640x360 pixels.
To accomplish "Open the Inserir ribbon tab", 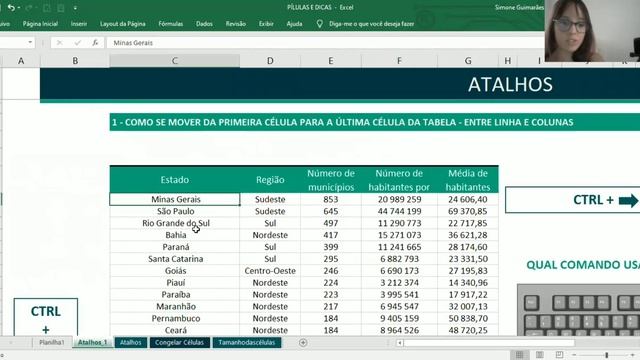I will (x=78, y=24).
